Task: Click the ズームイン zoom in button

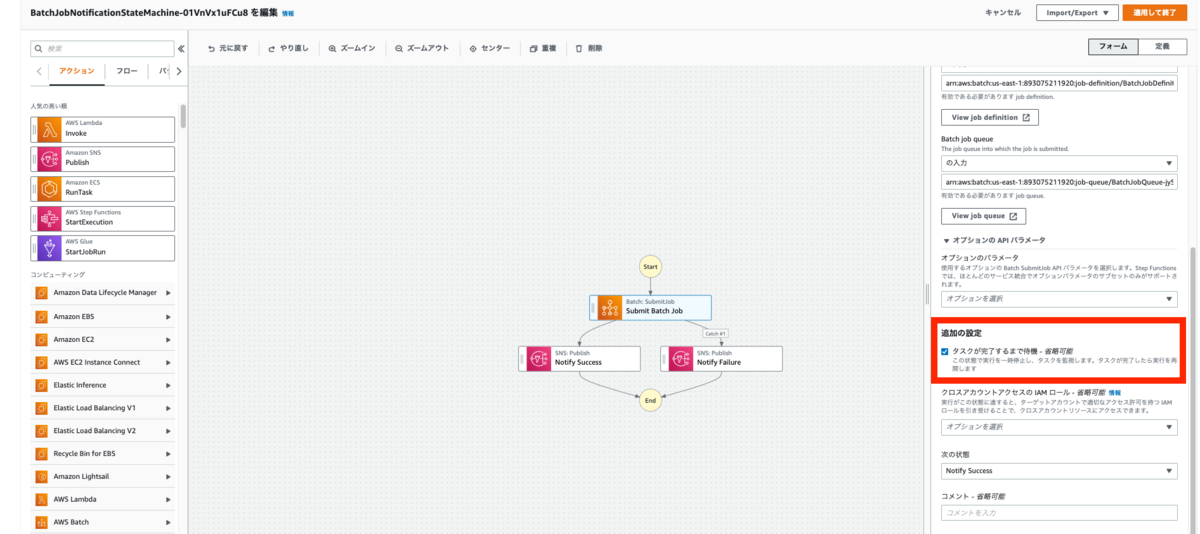Action: click(x=352, y=48)
